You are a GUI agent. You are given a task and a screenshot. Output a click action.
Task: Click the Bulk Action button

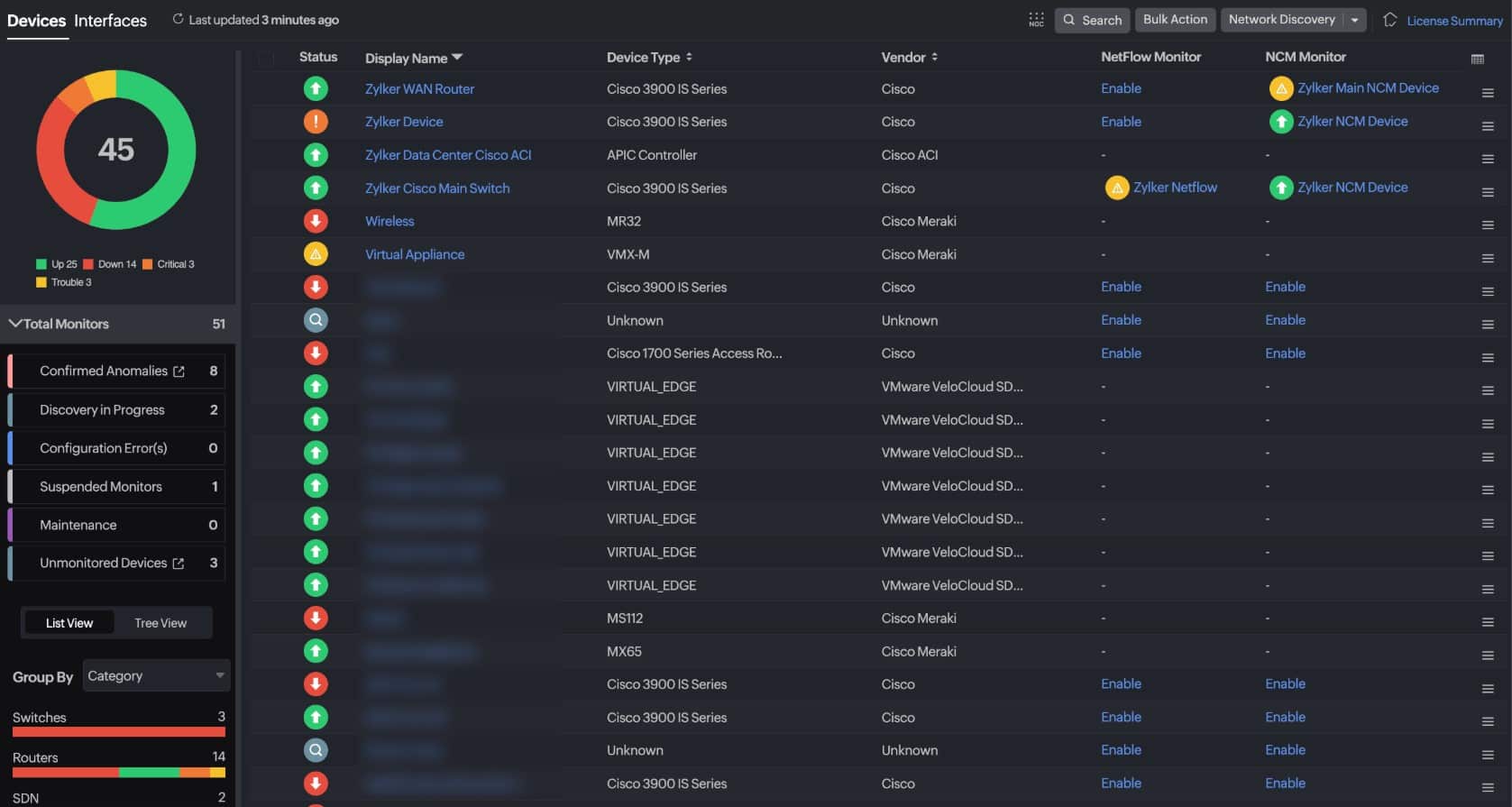1175,20
